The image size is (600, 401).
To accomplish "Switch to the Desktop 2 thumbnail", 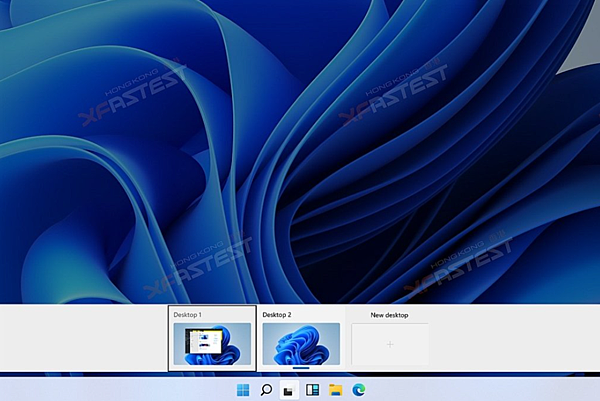I will [301, 344].
